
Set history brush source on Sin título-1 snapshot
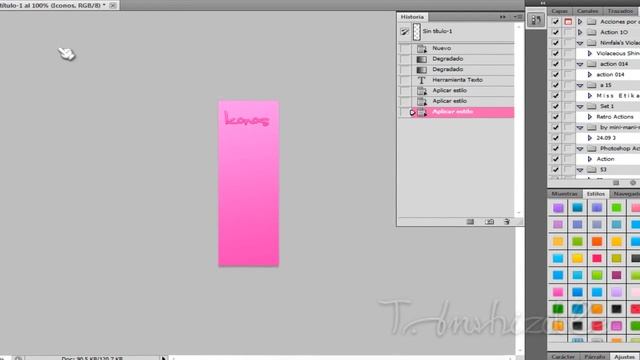click(404, 31)
